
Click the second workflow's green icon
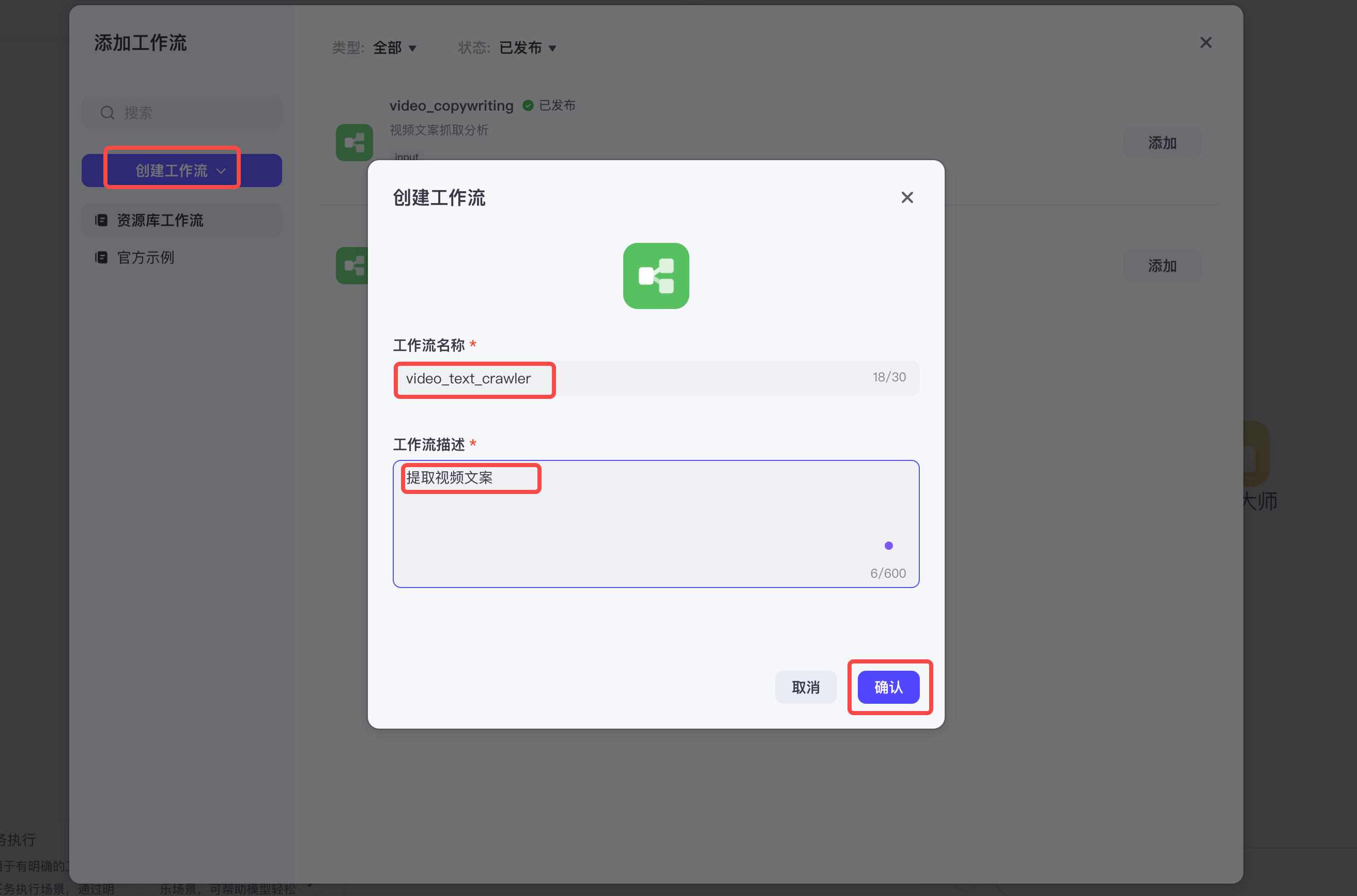(x=352, y=266)
